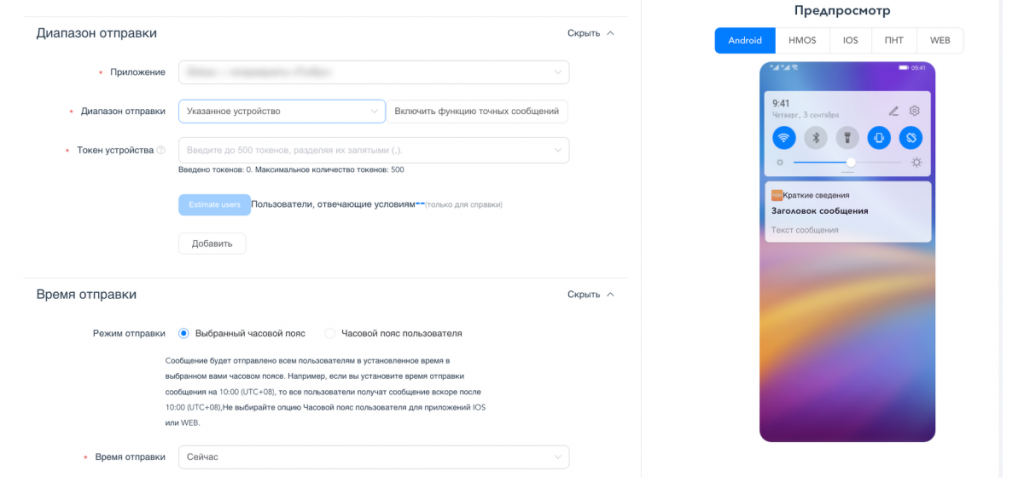
Task: Tap the auto-rotate icon in phone preview
Action: pyautogui.click(x=910, y=138)
